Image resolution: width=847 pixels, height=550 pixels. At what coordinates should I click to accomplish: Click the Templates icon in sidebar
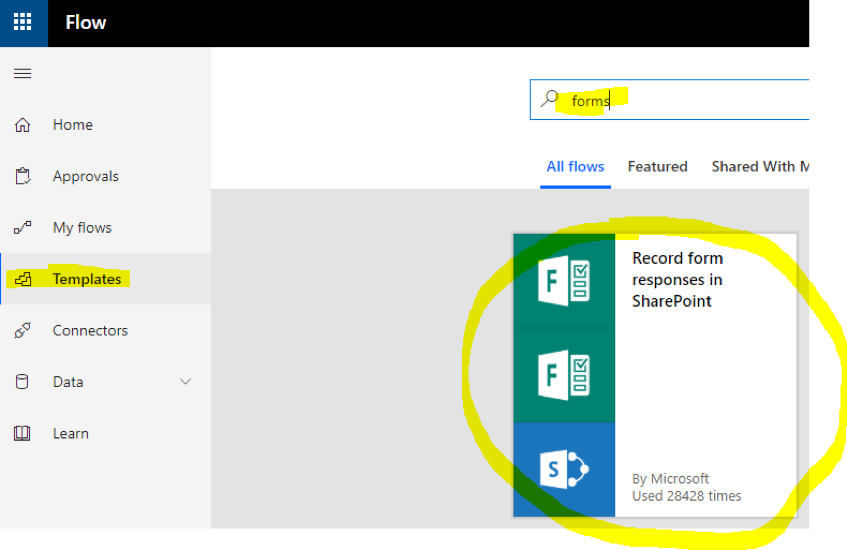pyautogui.click(x=23, y=279)
